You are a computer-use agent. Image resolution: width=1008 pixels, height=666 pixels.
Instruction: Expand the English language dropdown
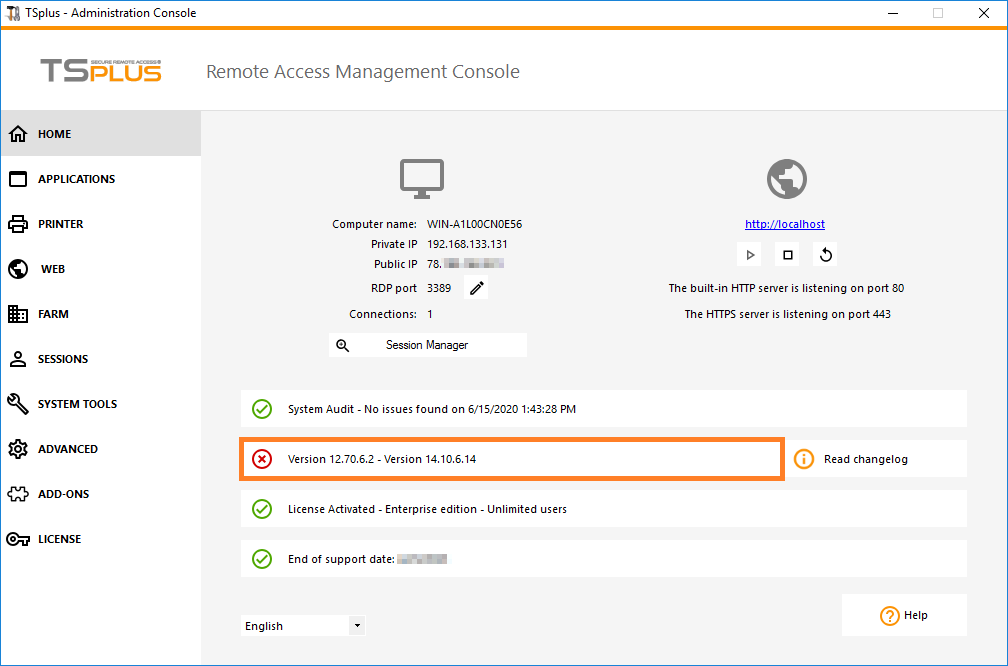[x=357, y=626]
